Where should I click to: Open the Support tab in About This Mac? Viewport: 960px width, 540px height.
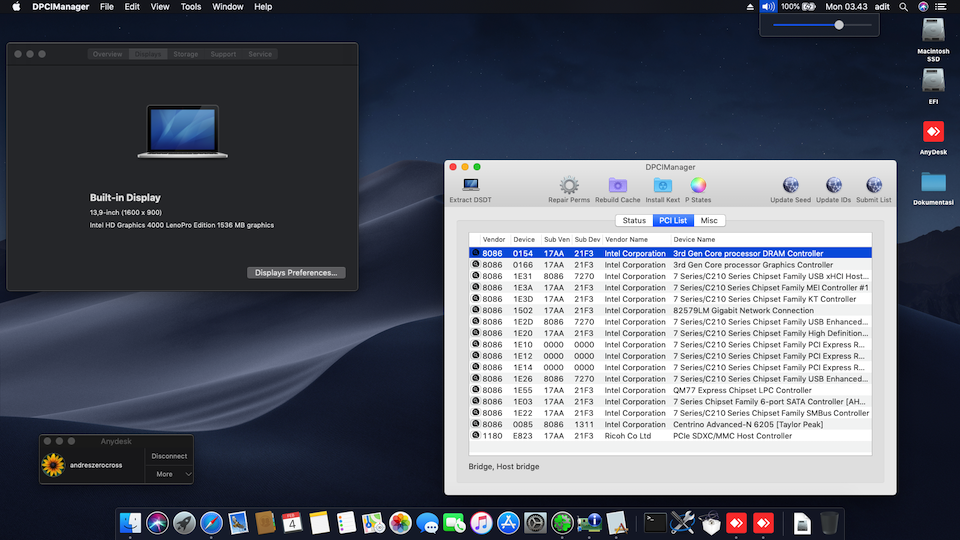223,54
